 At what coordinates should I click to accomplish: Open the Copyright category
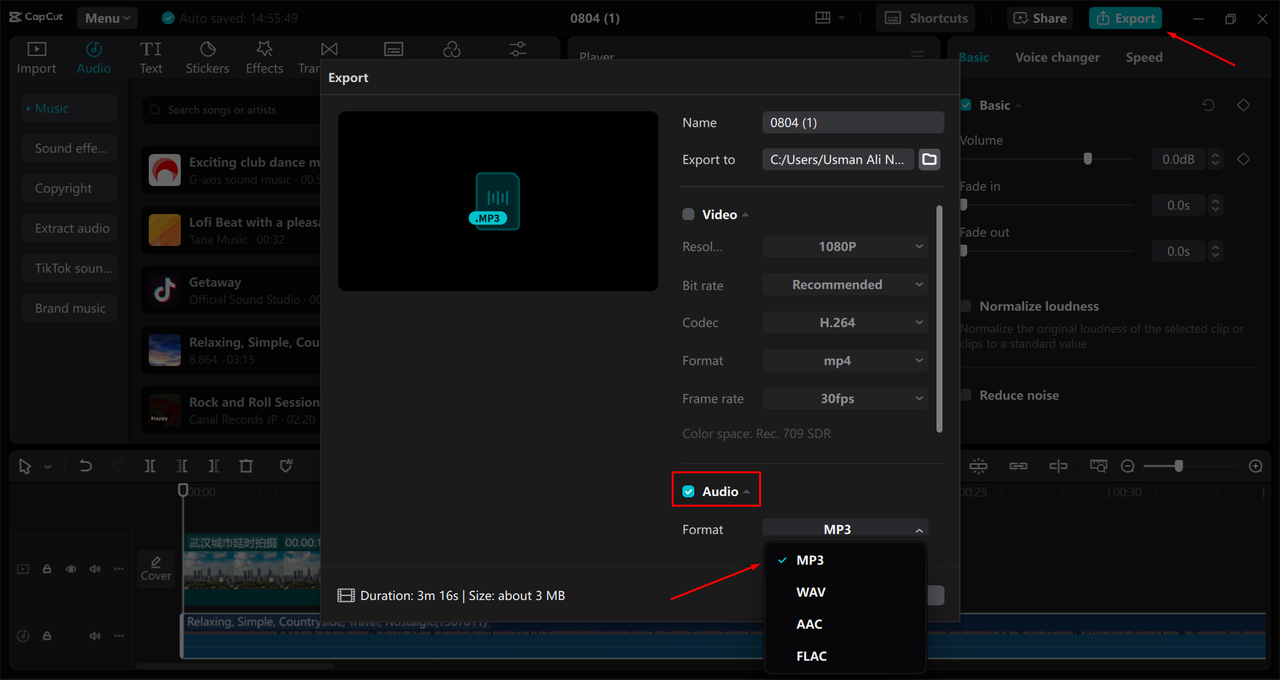pos(70,188)
